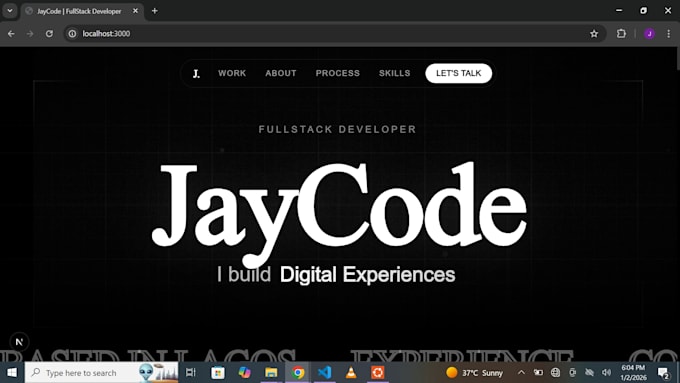Open the network globe tray icon

555,373
